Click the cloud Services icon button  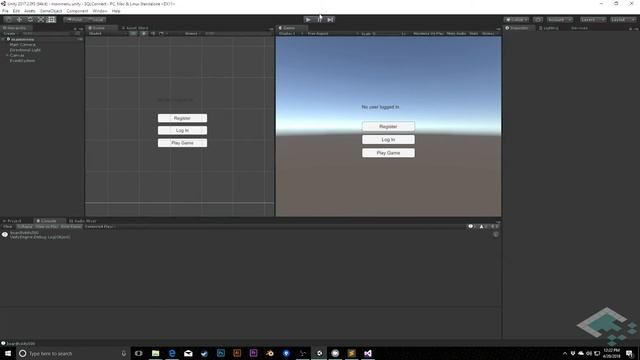pos(538,20)
